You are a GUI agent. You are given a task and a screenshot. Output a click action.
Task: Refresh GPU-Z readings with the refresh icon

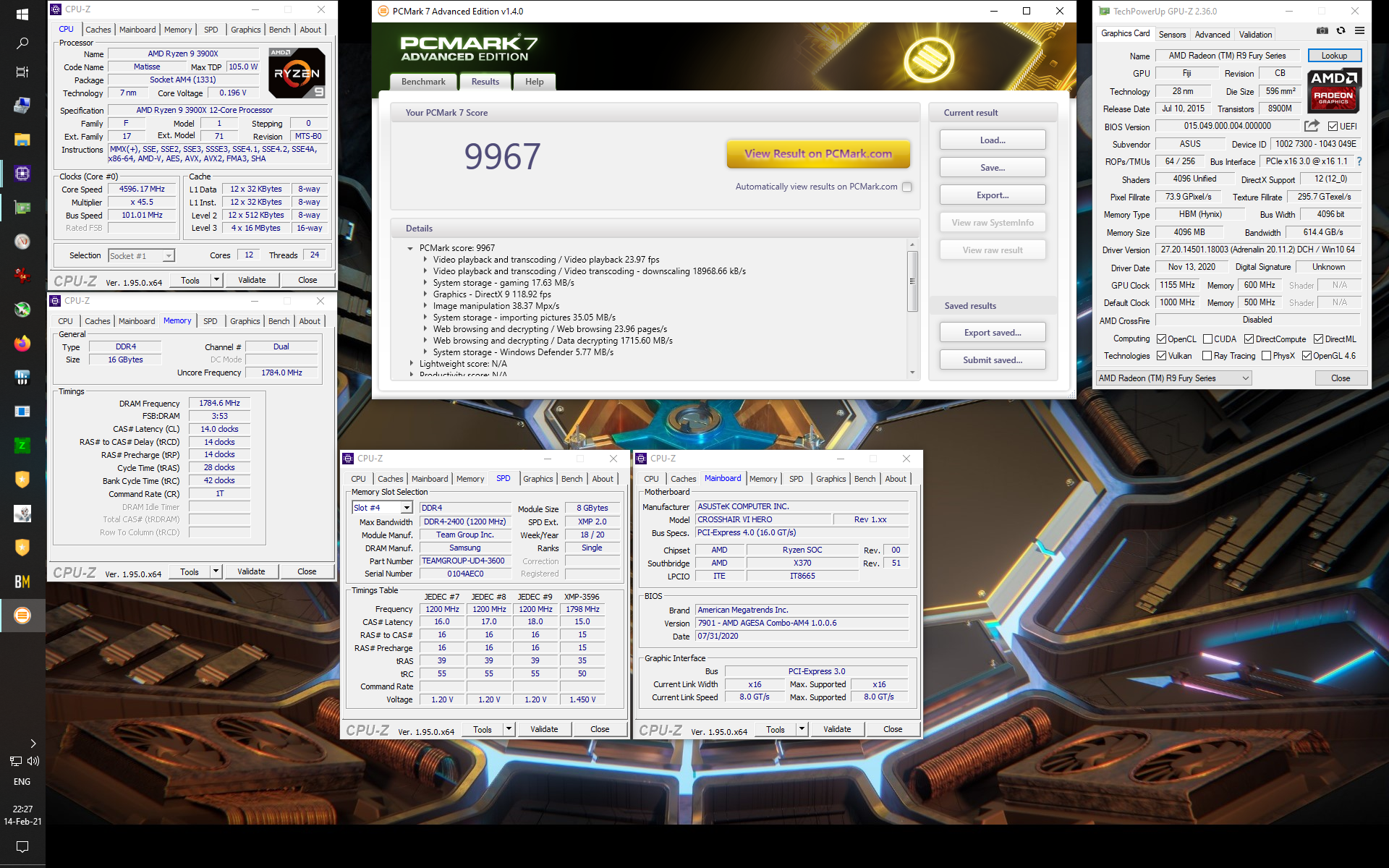pos(1341,30)
